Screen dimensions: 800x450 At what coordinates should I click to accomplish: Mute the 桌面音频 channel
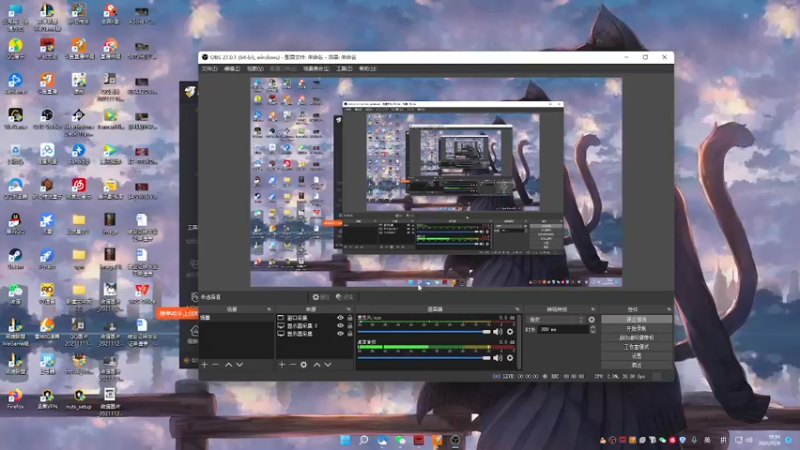point(498,358)
